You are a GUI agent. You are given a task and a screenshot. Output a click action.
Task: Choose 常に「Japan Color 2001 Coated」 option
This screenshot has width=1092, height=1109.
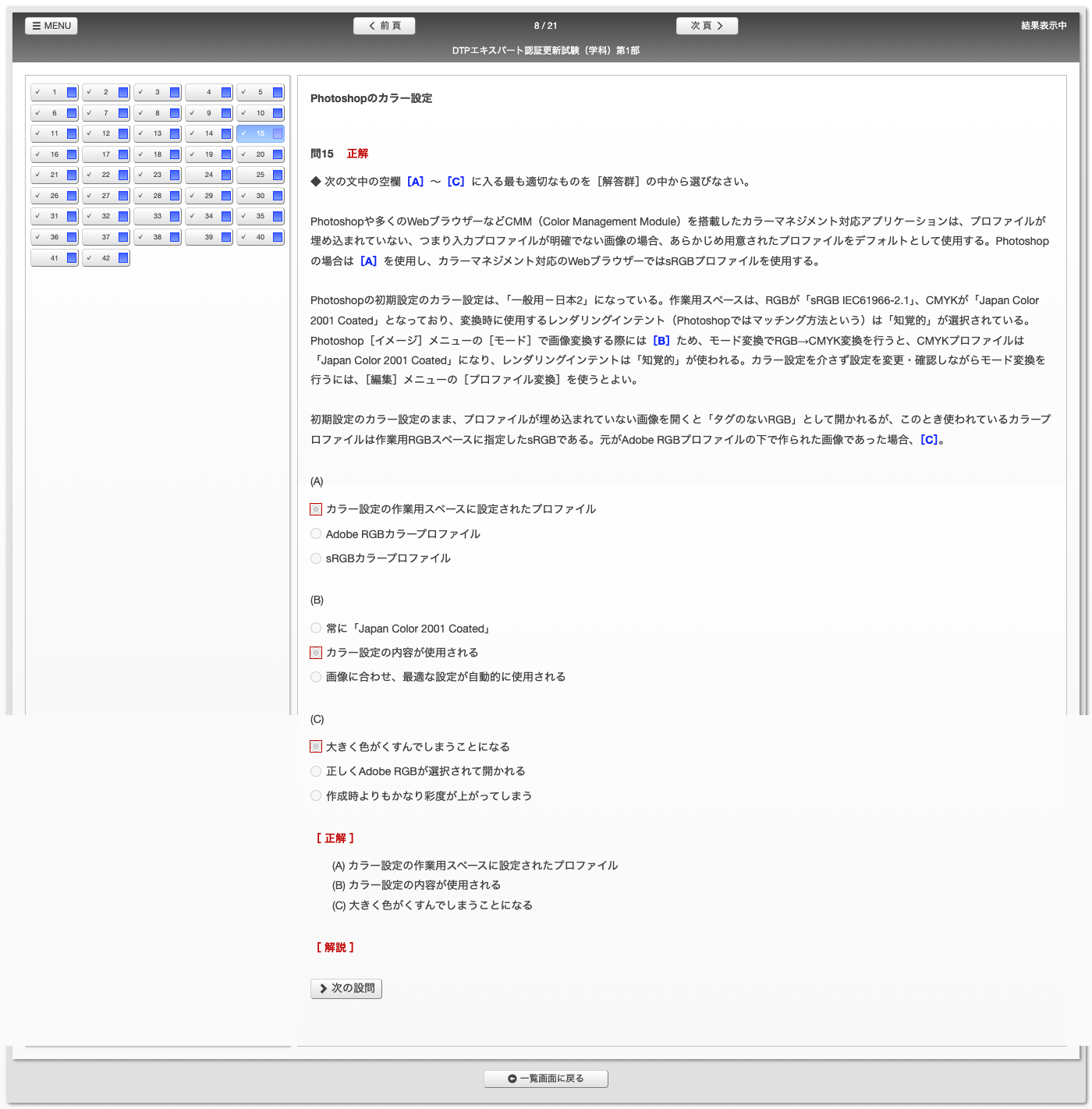coord(316,628)
